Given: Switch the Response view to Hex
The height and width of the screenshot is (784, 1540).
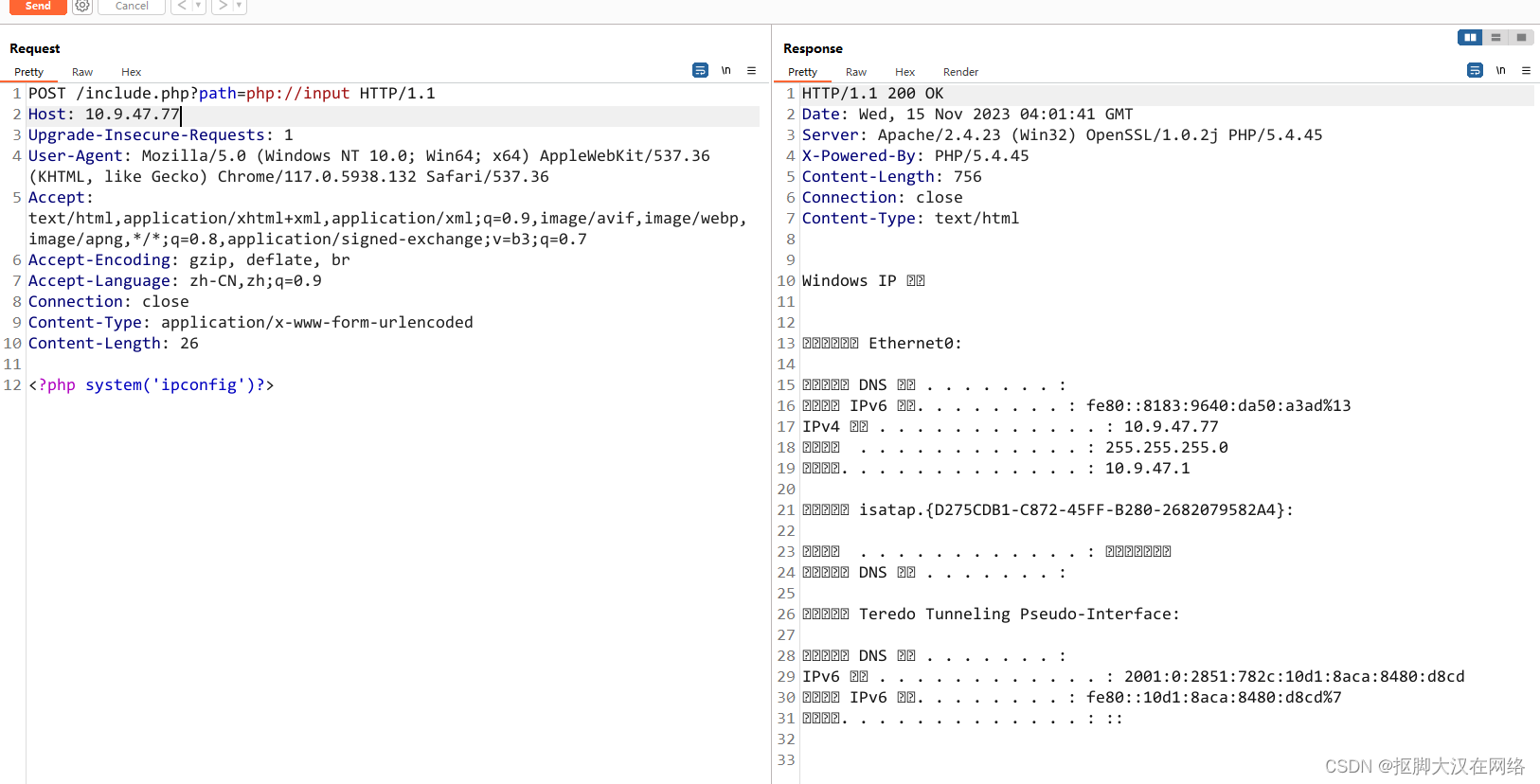Looking at the screenshot, I should (x=905, y=72).
